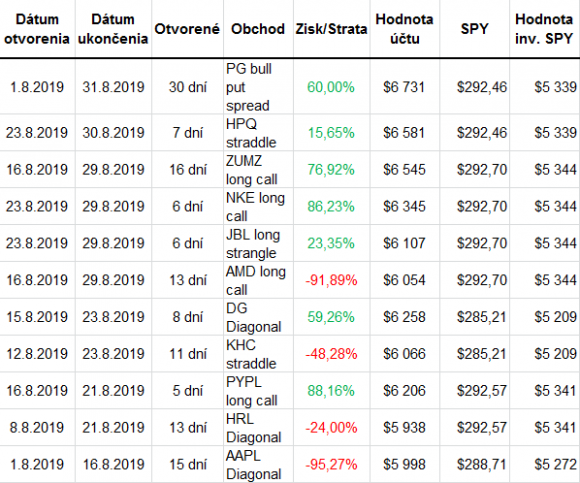Image resolution: width=580 pixels, height=483 pixels.
Task: Click the '8 dní' duration cell
Action: 187,317
